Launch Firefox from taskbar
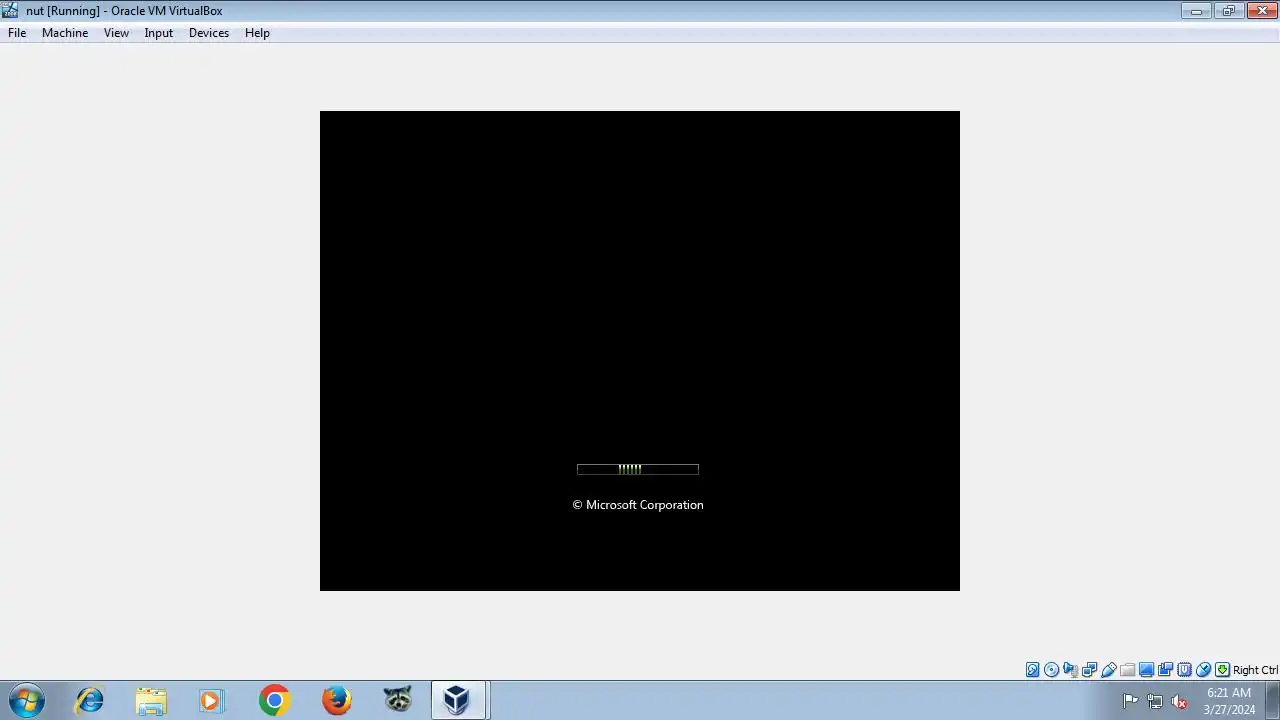The height and width of the screenshot is (720, 1280). tap(336, 700)
